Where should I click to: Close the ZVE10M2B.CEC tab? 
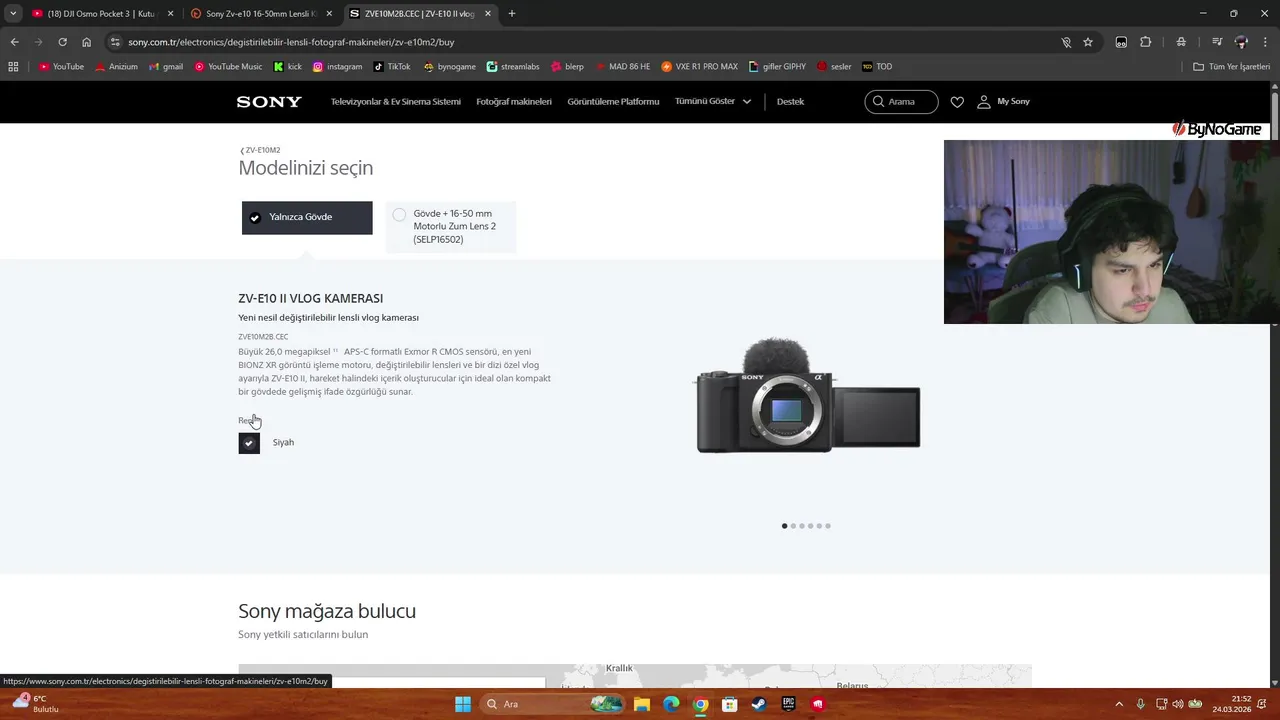click(488, 14)
